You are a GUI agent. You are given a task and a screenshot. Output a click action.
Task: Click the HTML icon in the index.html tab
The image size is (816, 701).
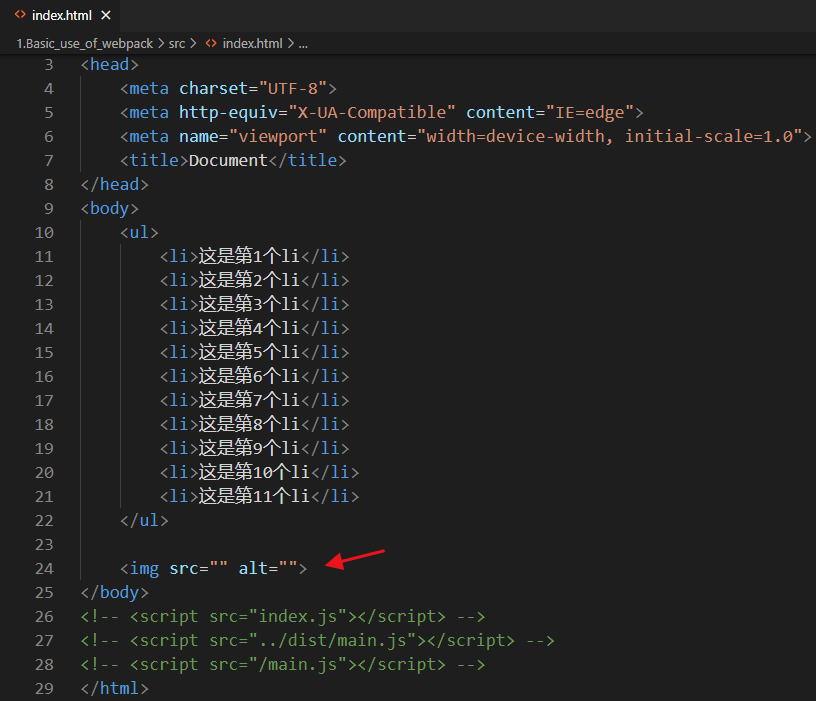tap(20, 15)
